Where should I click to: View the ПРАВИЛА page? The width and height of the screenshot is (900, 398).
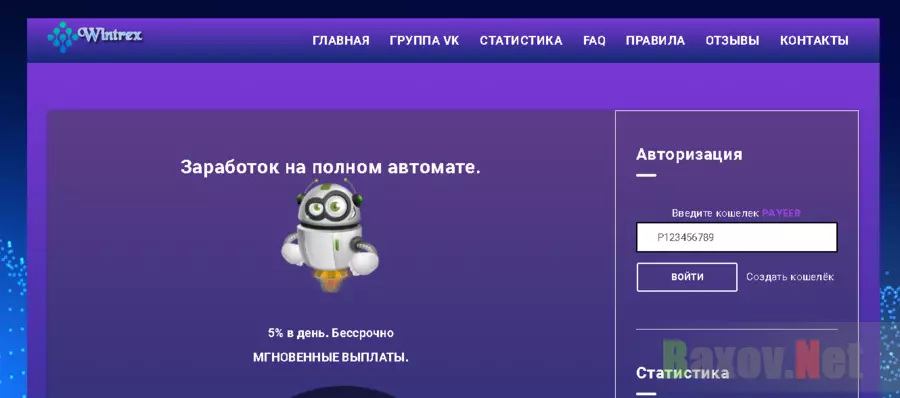[x=655, y=41]
